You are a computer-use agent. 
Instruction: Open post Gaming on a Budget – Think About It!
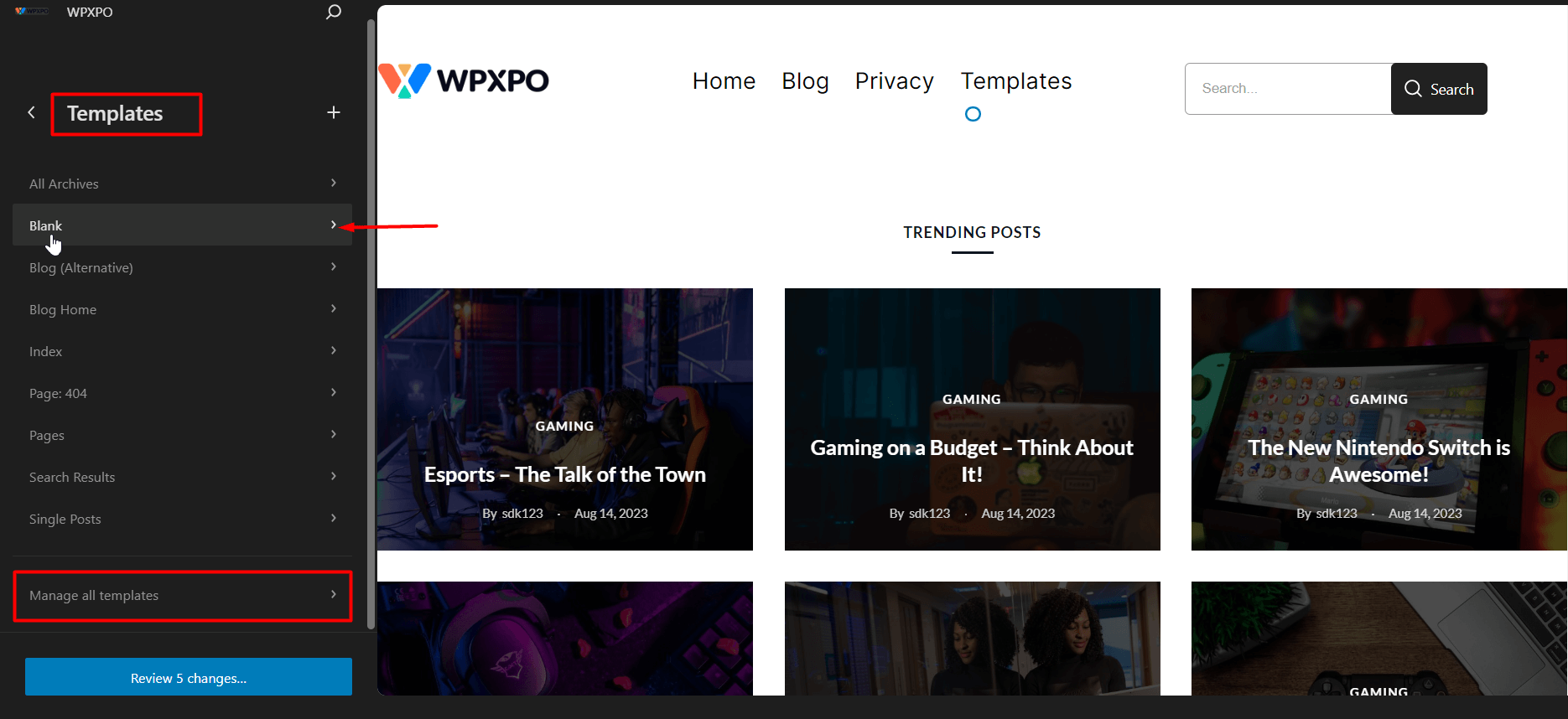(972, 461)
